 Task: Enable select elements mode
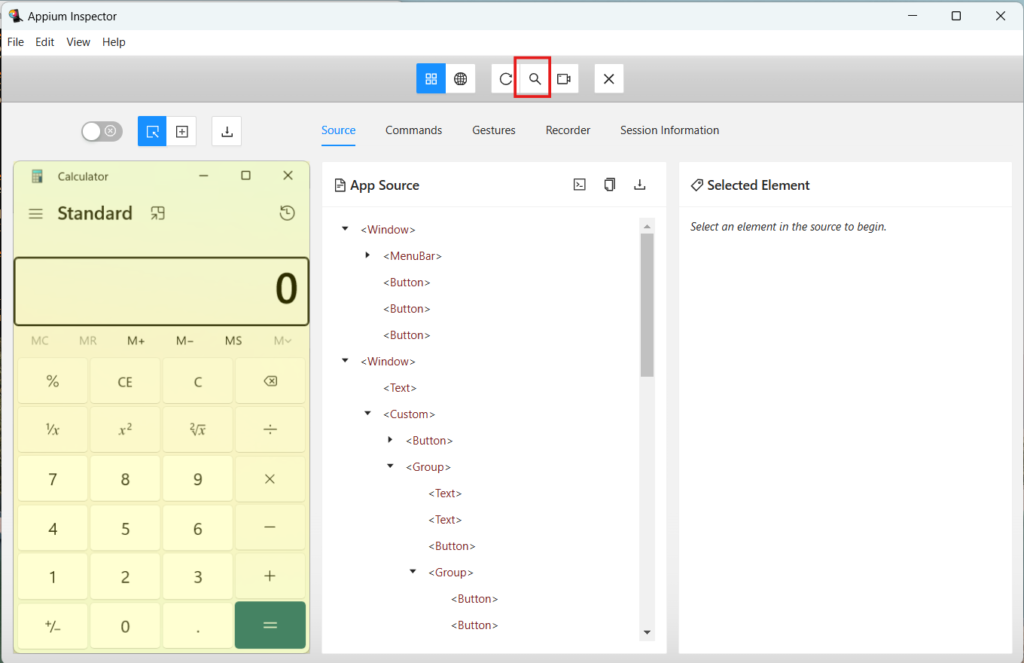click(151, 131)
